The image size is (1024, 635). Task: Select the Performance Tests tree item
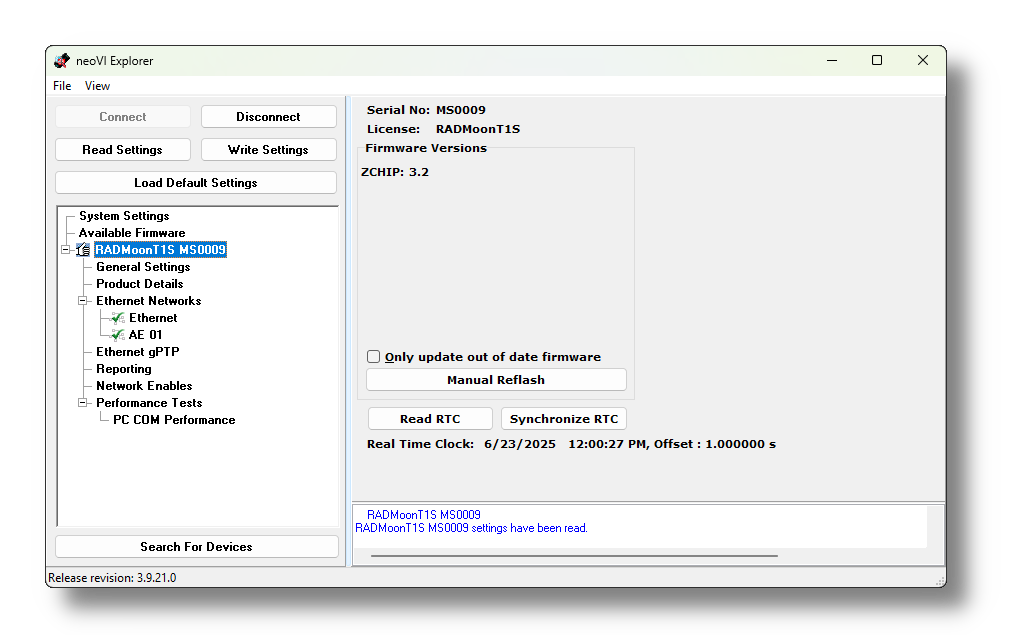click(x=150, y=402)
